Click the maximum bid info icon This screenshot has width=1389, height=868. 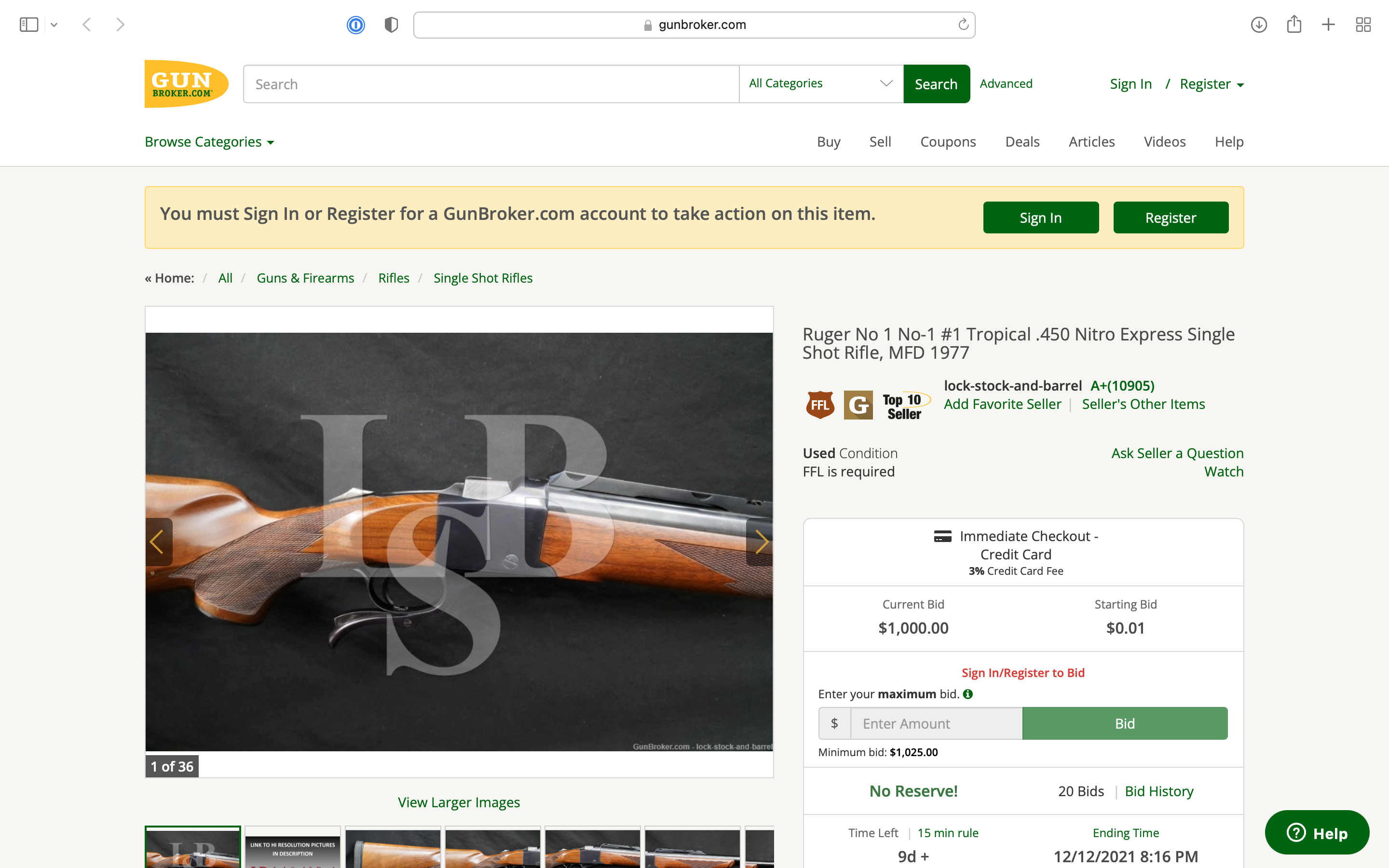(x=967, y=694)
